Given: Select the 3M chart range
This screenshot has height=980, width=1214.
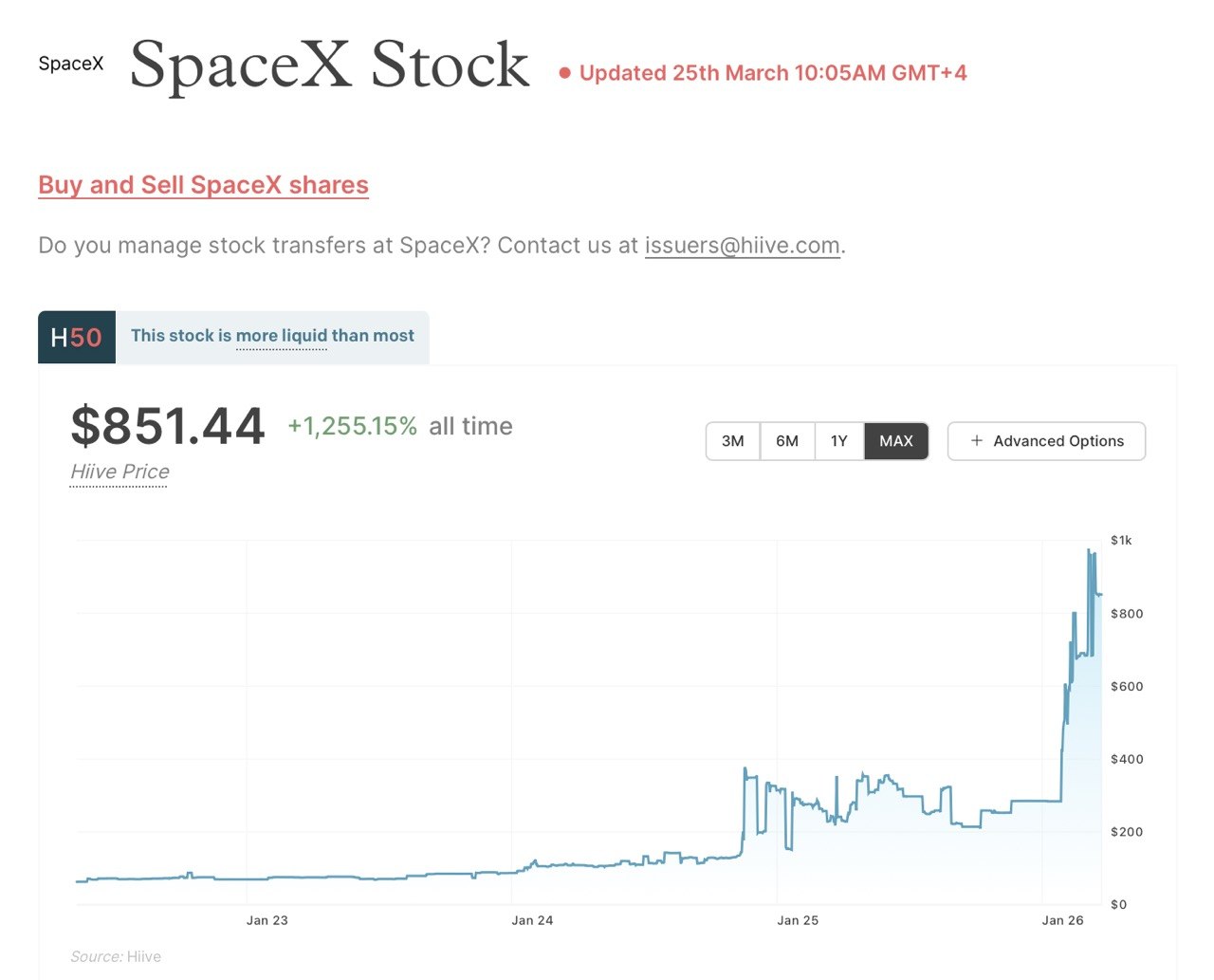Looking at the screenshot, I should point(732,441).
